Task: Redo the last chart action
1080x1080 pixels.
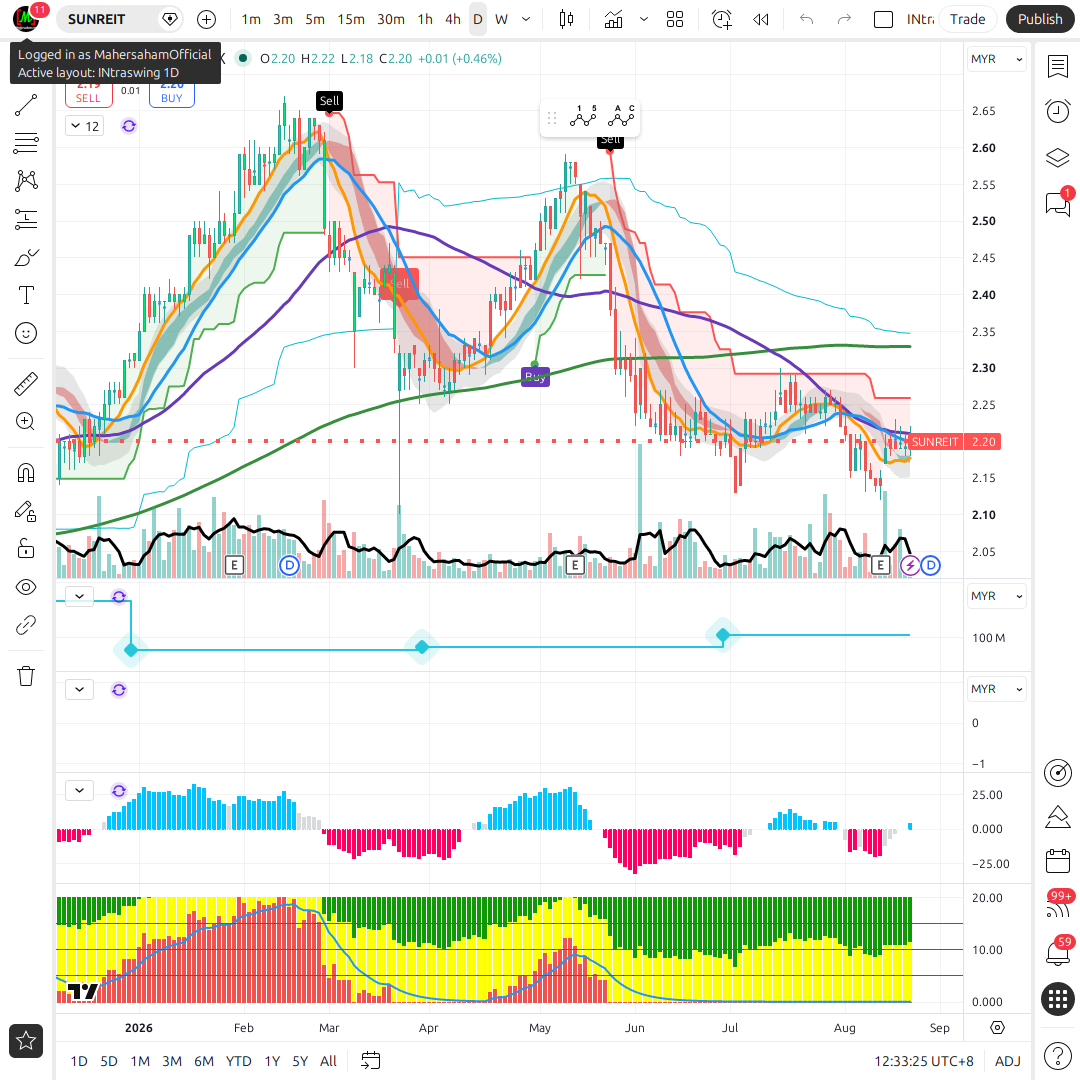Action: point(844,19)
